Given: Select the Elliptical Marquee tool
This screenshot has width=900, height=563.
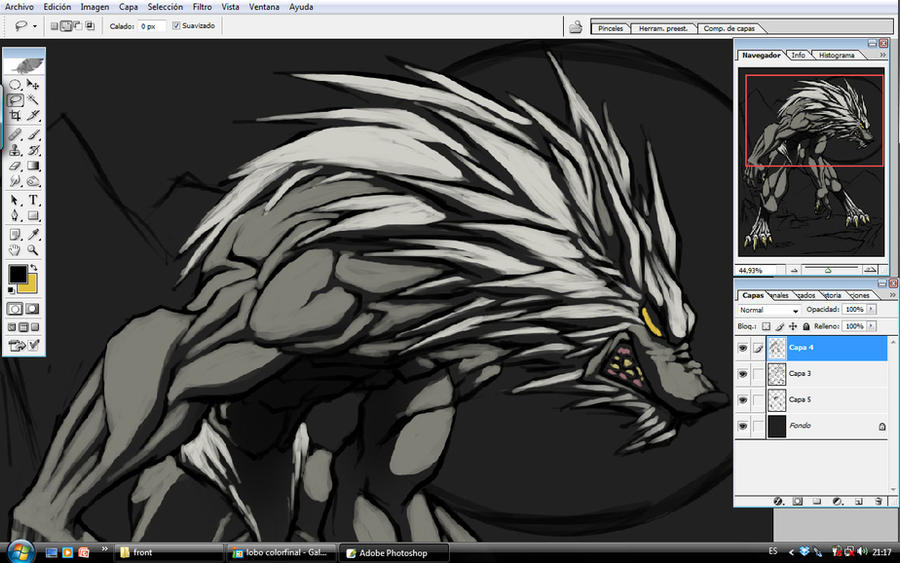Looking at the screenshot, I should click(15, 84).
